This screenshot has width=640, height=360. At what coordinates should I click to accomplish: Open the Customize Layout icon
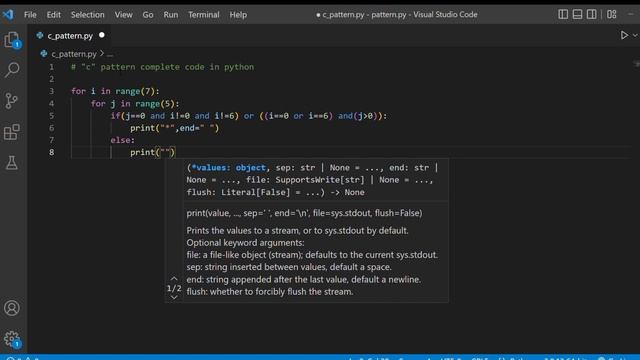click(611, 14)
